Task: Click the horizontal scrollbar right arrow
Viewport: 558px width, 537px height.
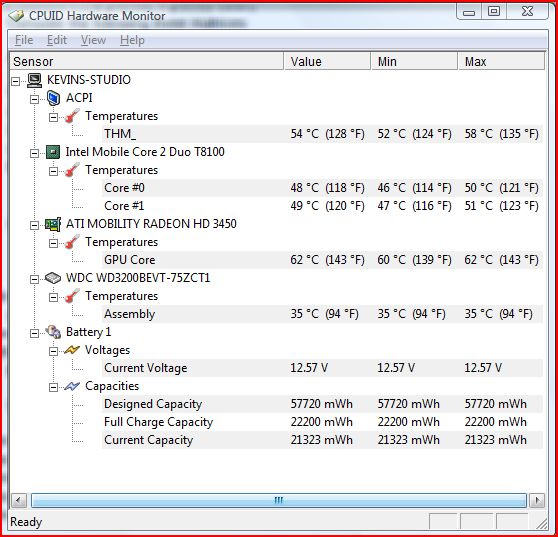Action: pos(537,501)
